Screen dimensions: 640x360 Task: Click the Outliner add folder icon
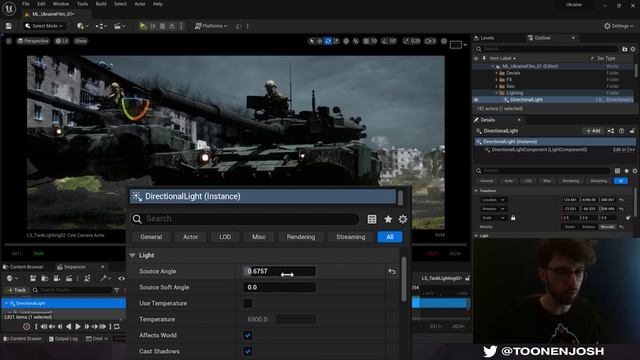(624, 49)
